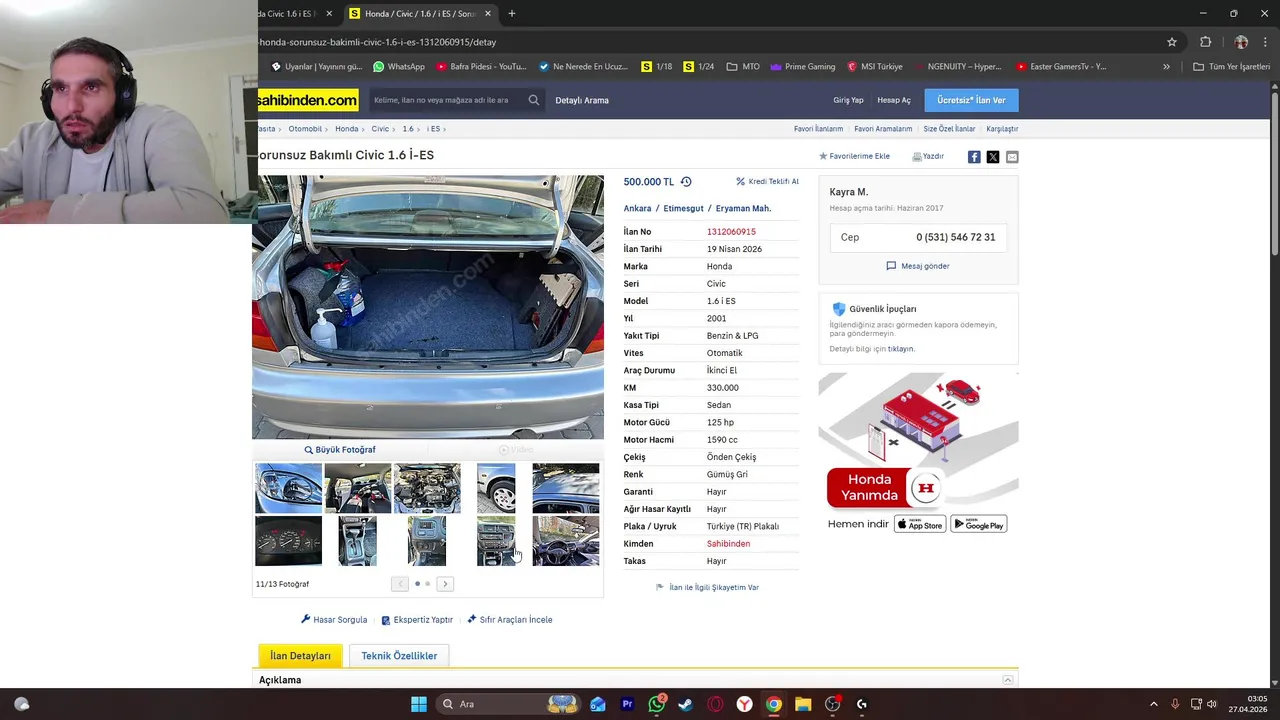Screen dimensions: 1280x720
Task: Go to the previous photo thumbnails page
Action: (400, 584)
